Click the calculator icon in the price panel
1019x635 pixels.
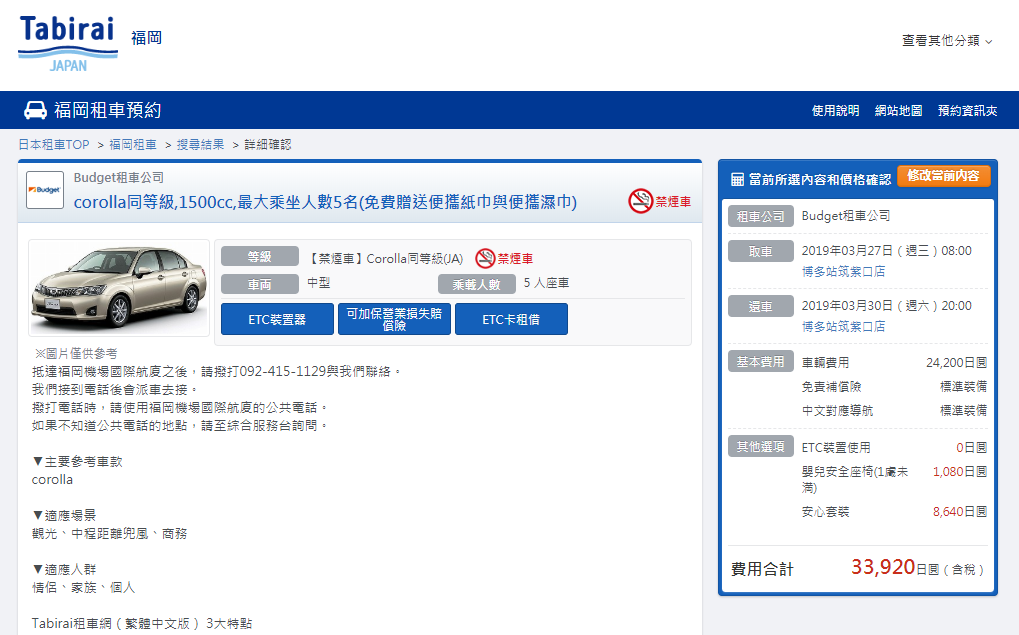(x=737, y=179)
